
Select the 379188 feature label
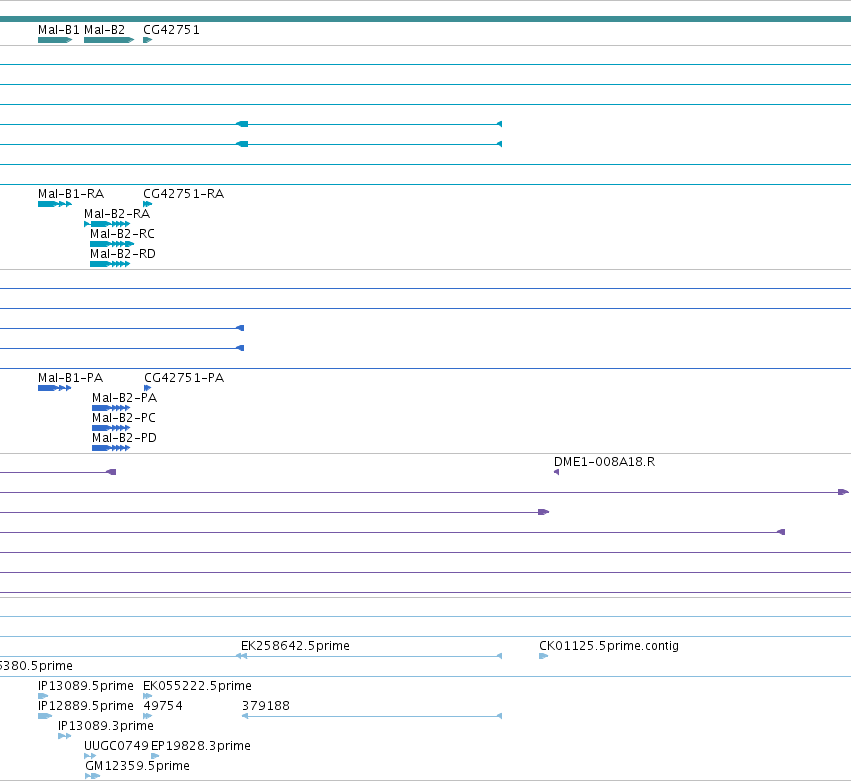pyautogui.click(x=265, y=706)
